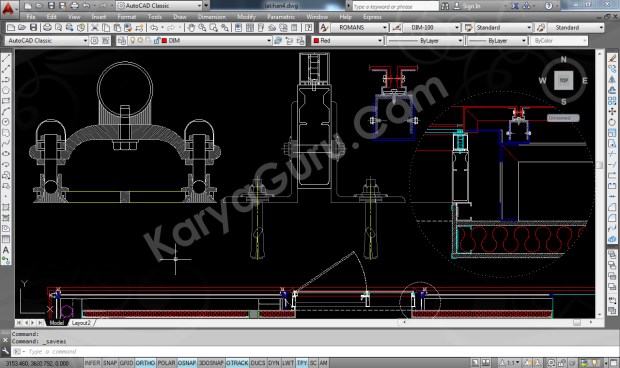Click the Zoom Realtime magnifier icon
The width and height of the screenshot is (620, 368).
click(202, 28)
